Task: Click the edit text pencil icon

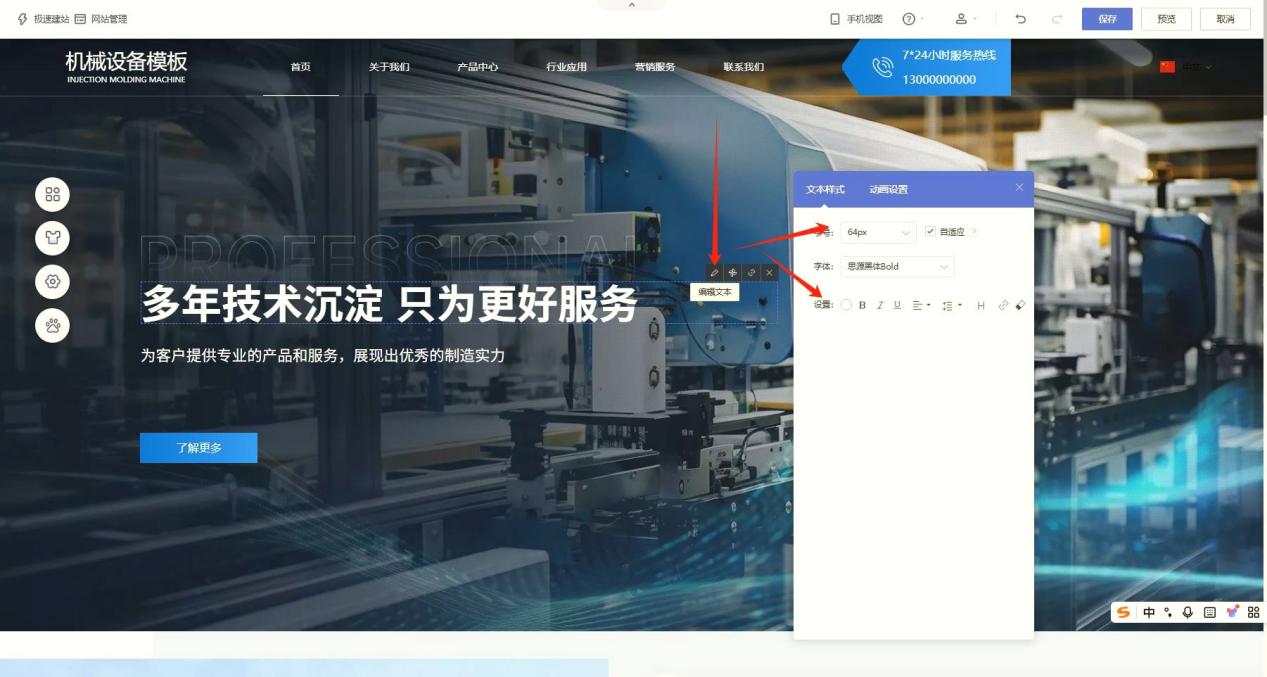Action: pos(714,272)
